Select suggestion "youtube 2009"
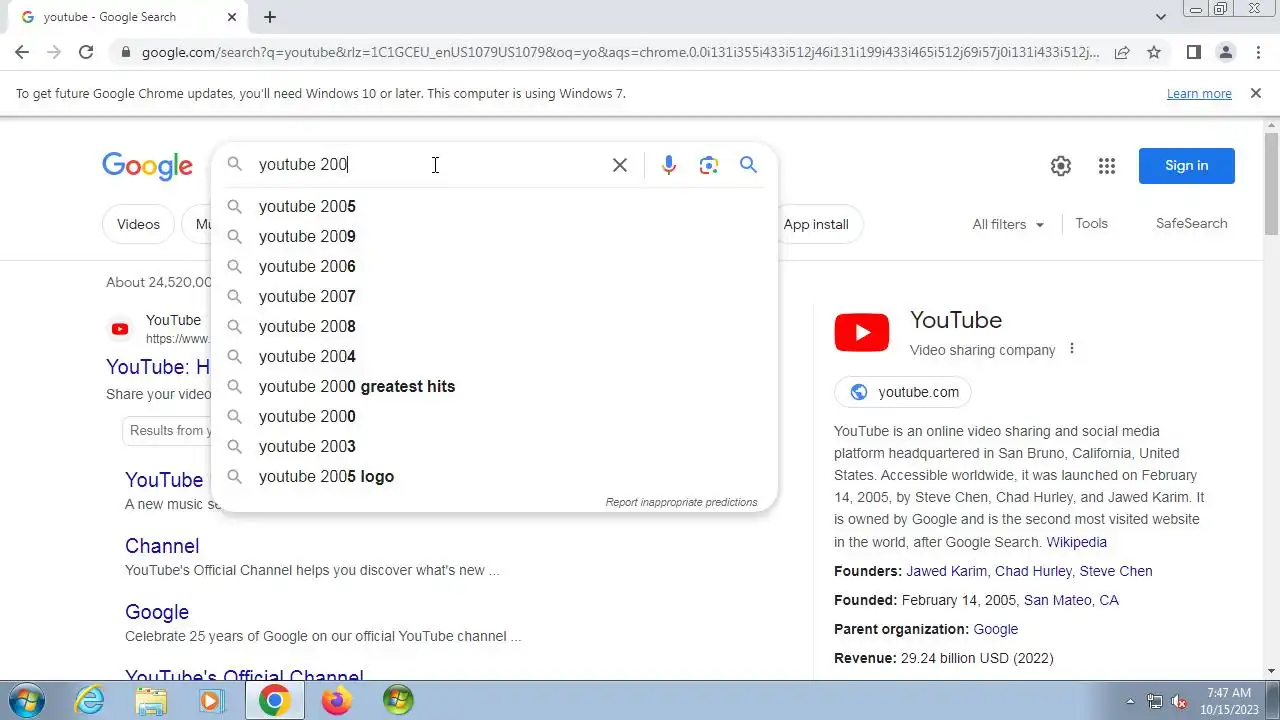This screenshot has width=1280, height=720. (x=495, y=236)
